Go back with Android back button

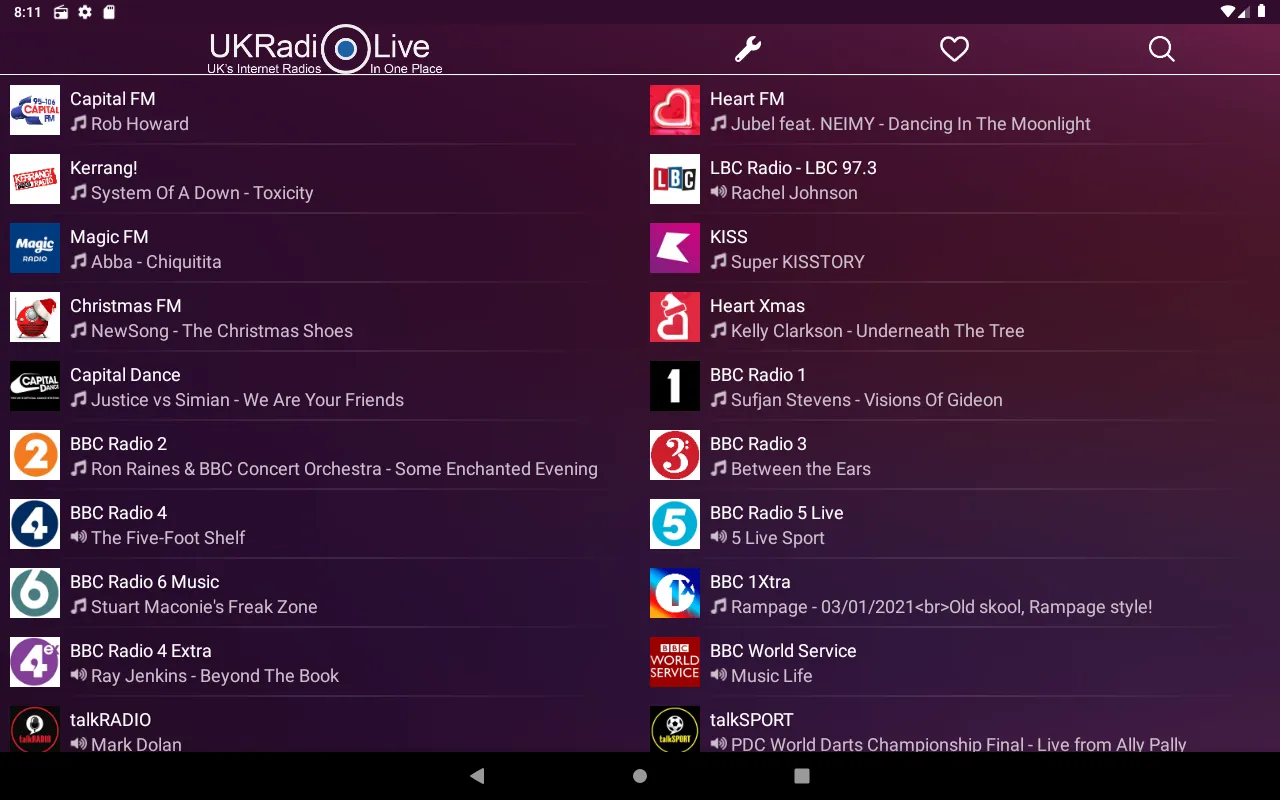(x=477, y=776)
